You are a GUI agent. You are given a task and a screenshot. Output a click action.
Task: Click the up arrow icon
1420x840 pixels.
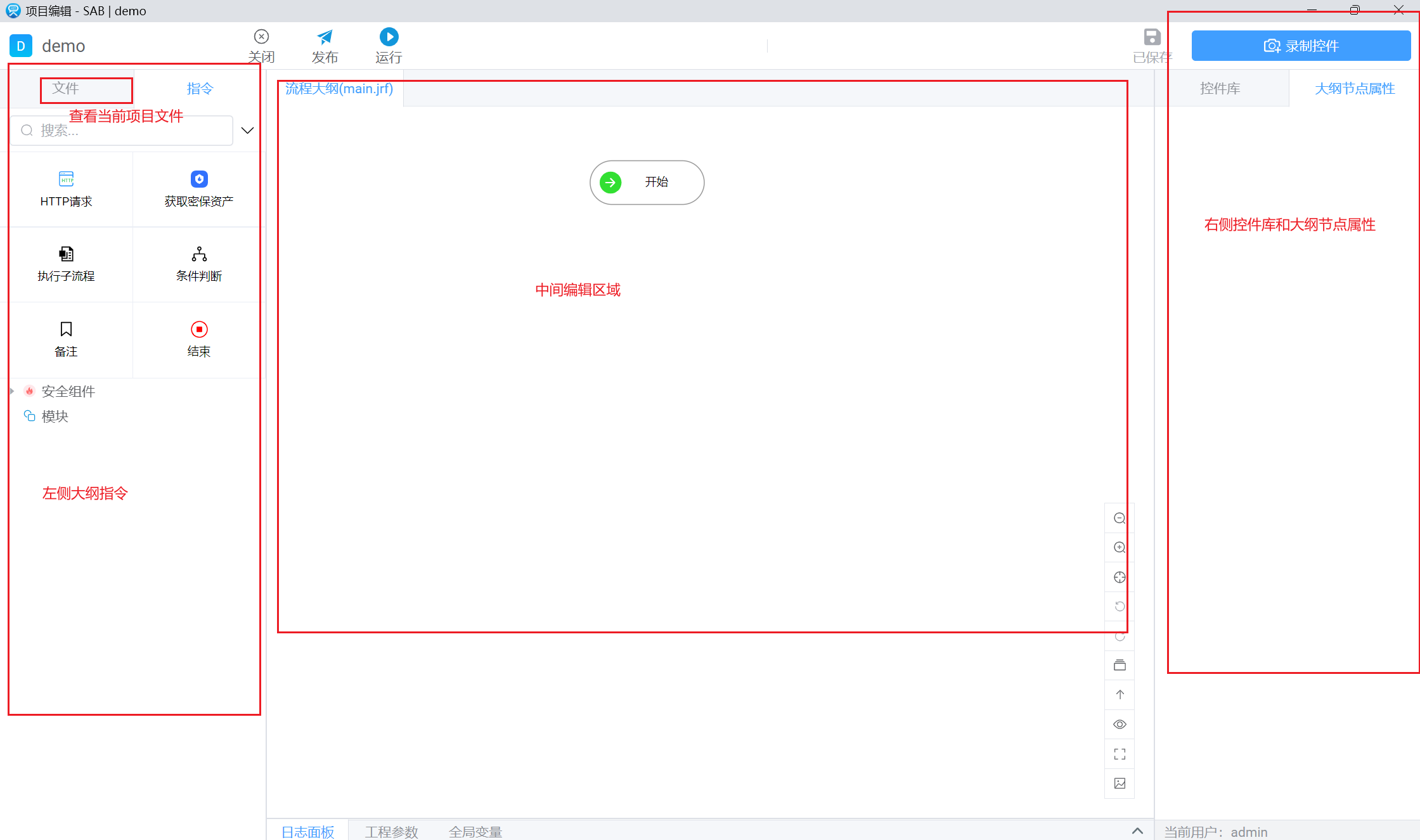pyautogui.click(x=1120, y=695)
